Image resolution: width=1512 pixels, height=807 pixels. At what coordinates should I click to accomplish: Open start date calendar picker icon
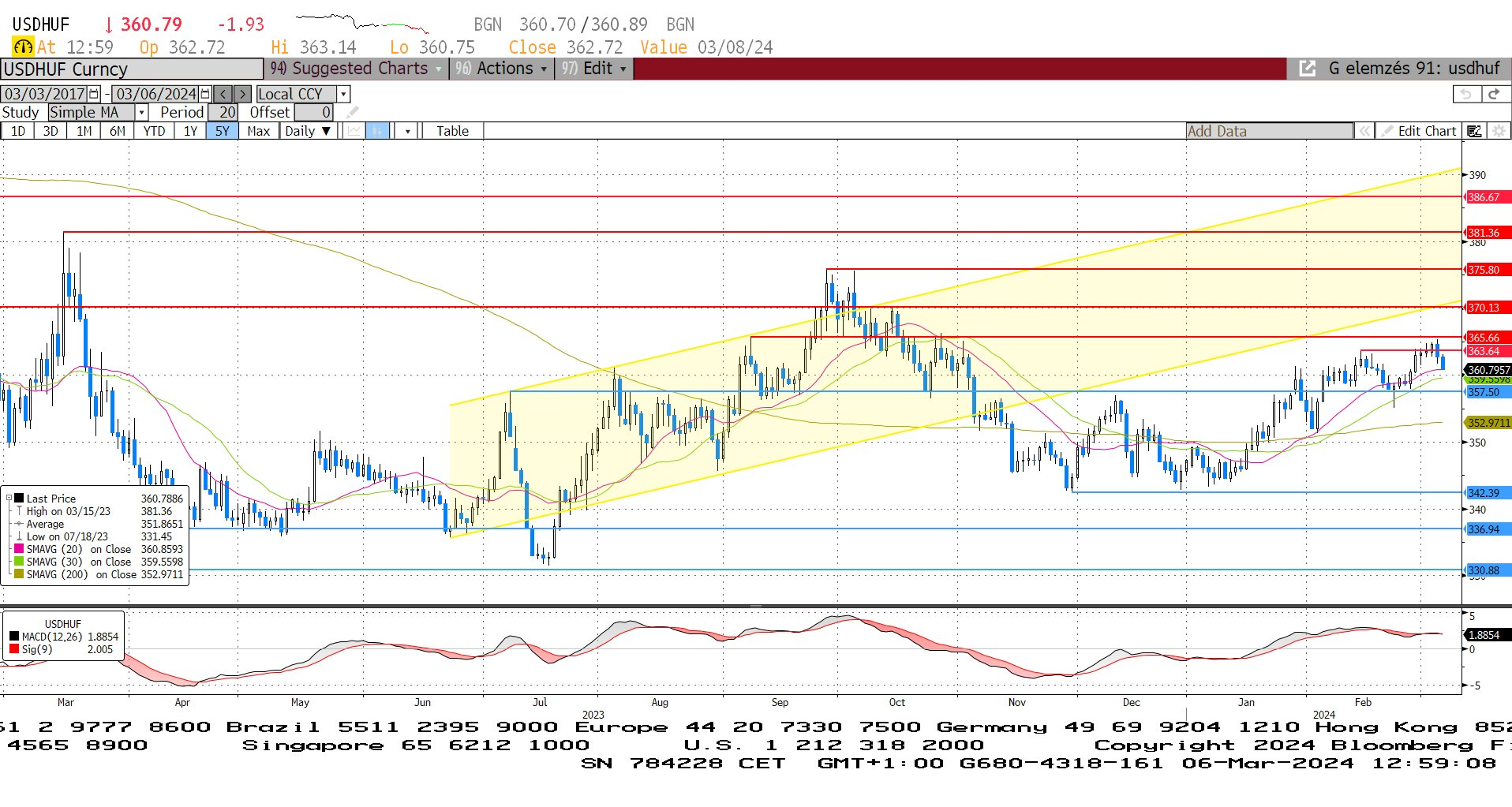click(x=94, y=94)
